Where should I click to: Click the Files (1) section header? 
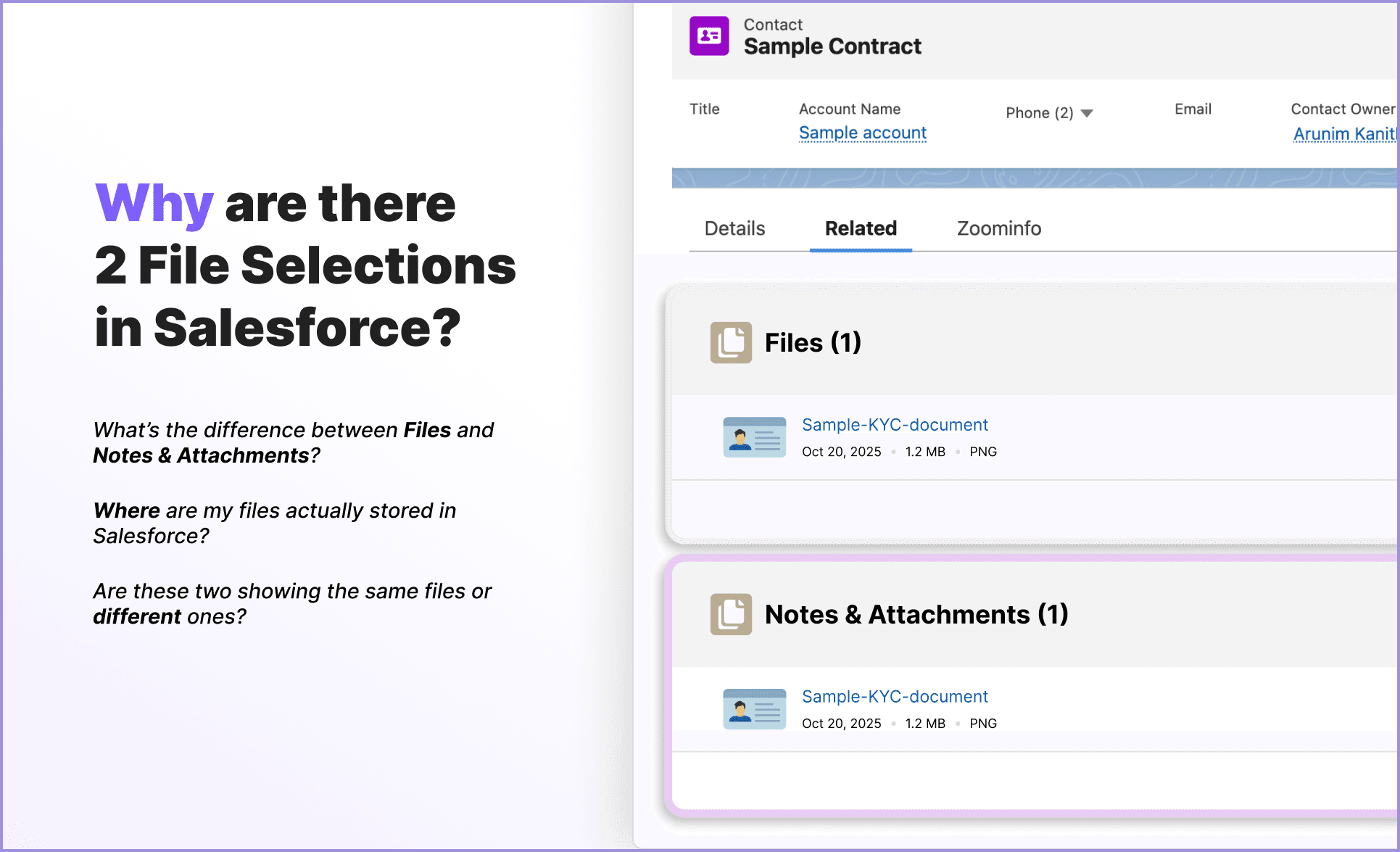tap(813, 342)
